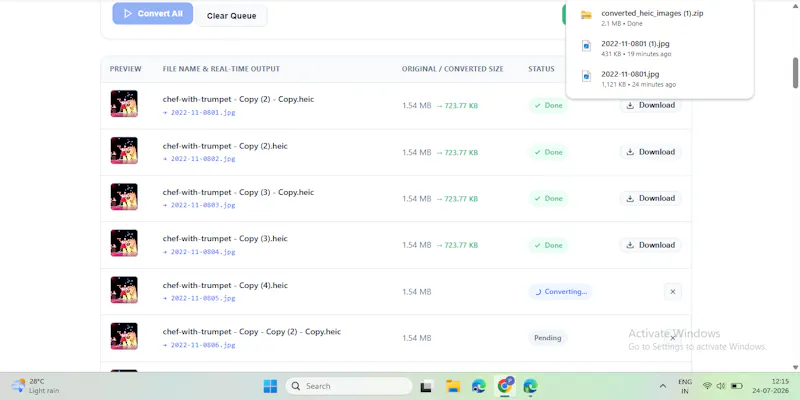Cancel conversion of Copy (4).heic
Screen dimensions: 800x400
[x=672, y=292]
